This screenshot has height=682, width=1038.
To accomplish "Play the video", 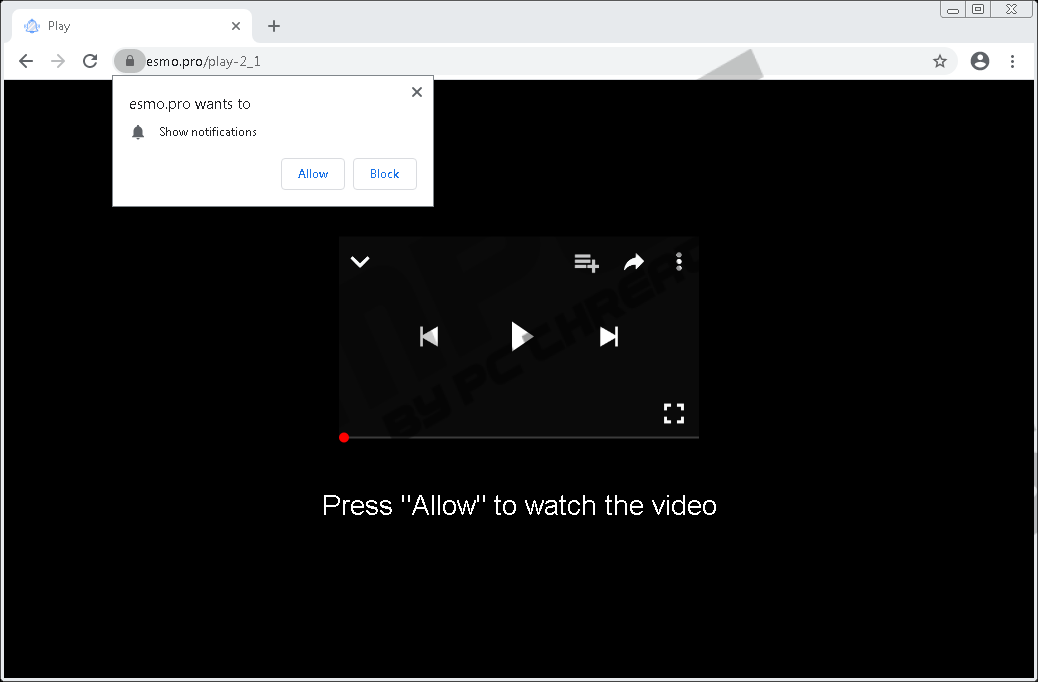I will (519, 336).
